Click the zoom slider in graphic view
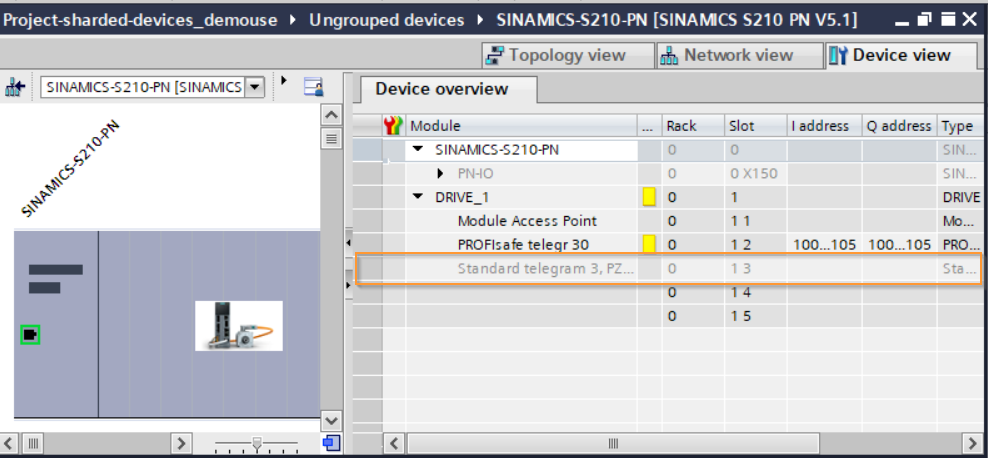The height and width of the screenshot is (458, 988). tap(256, 443)
